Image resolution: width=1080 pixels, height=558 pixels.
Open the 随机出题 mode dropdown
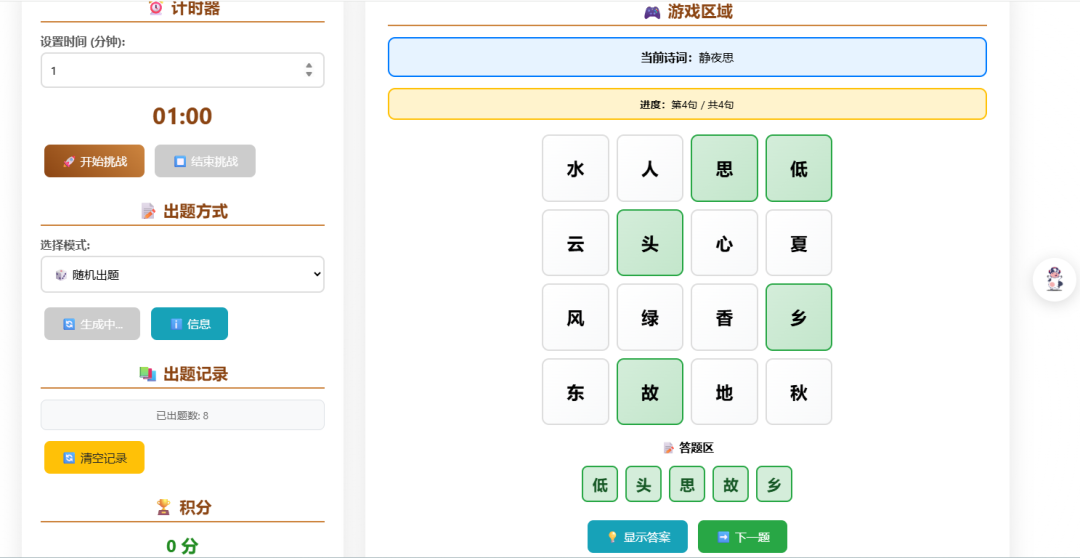(x=183, y=274)
